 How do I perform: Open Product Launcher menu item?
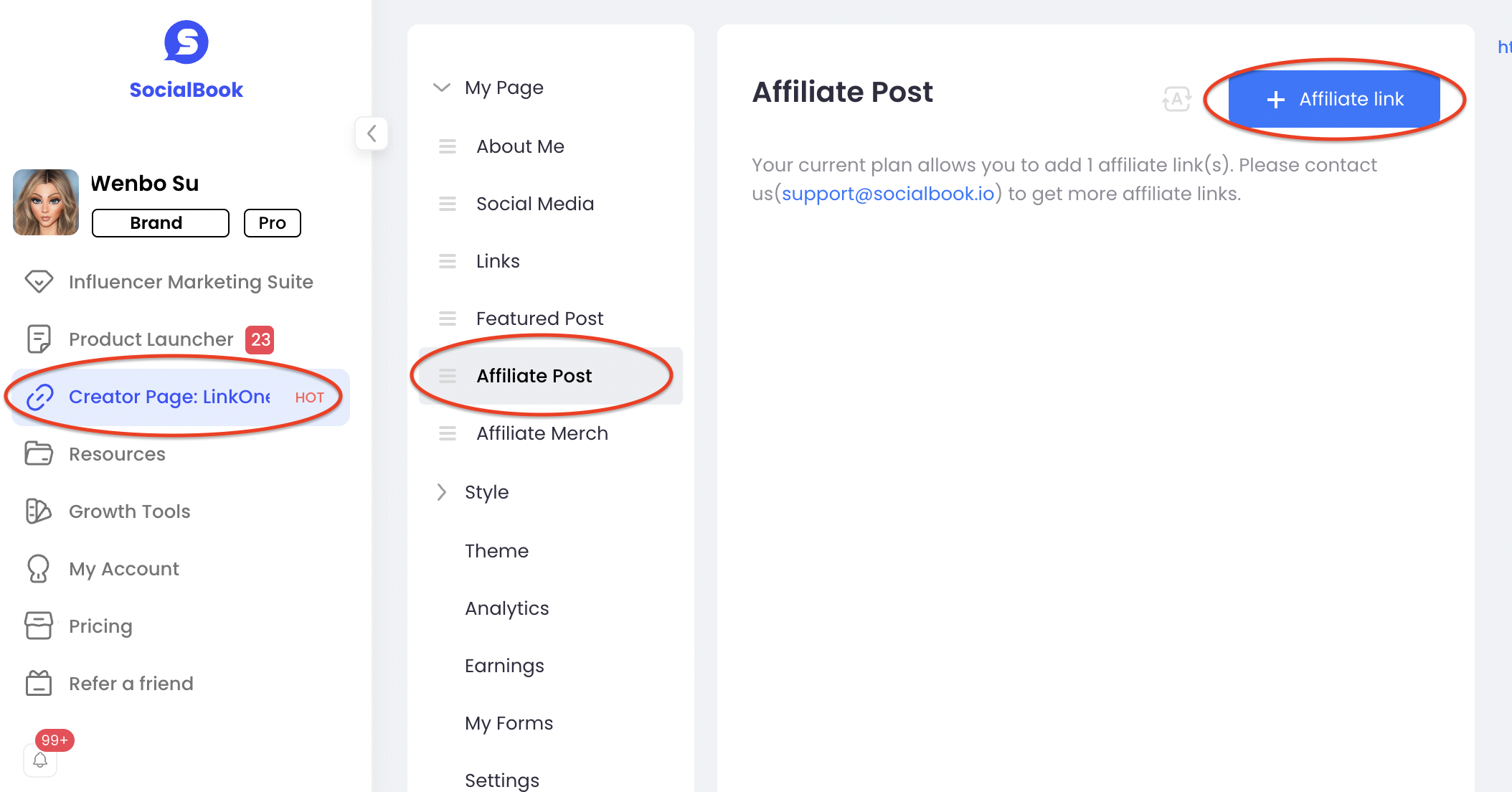point(181,339)
